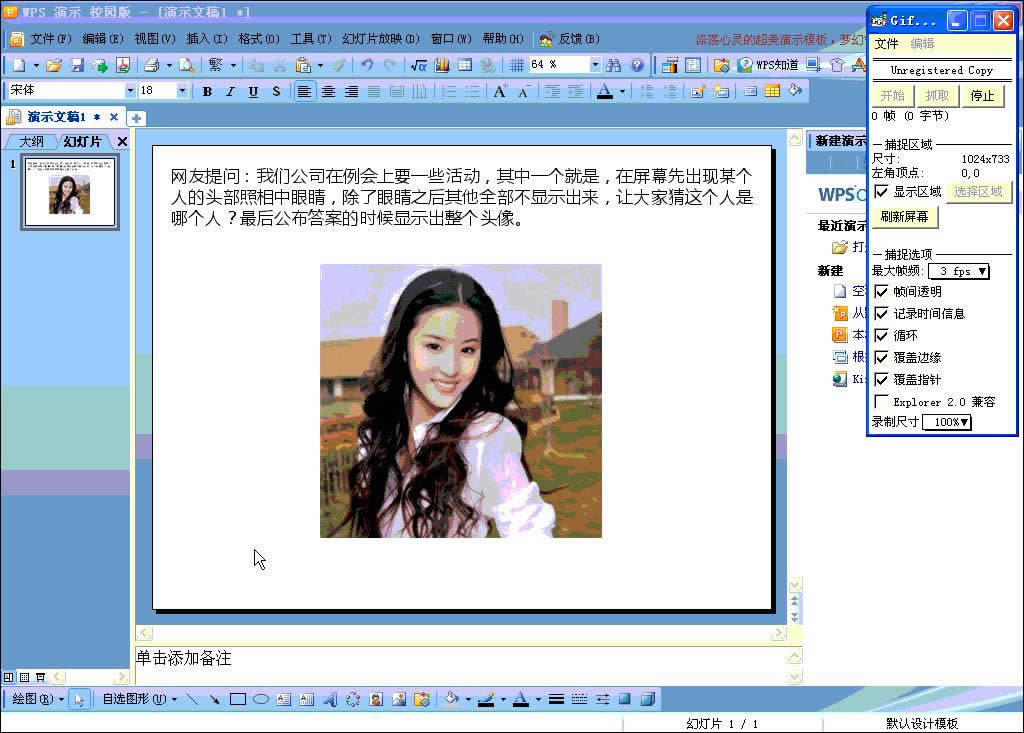
Task: Open the Print Preview tool
Action: click(x=186, y=66)
